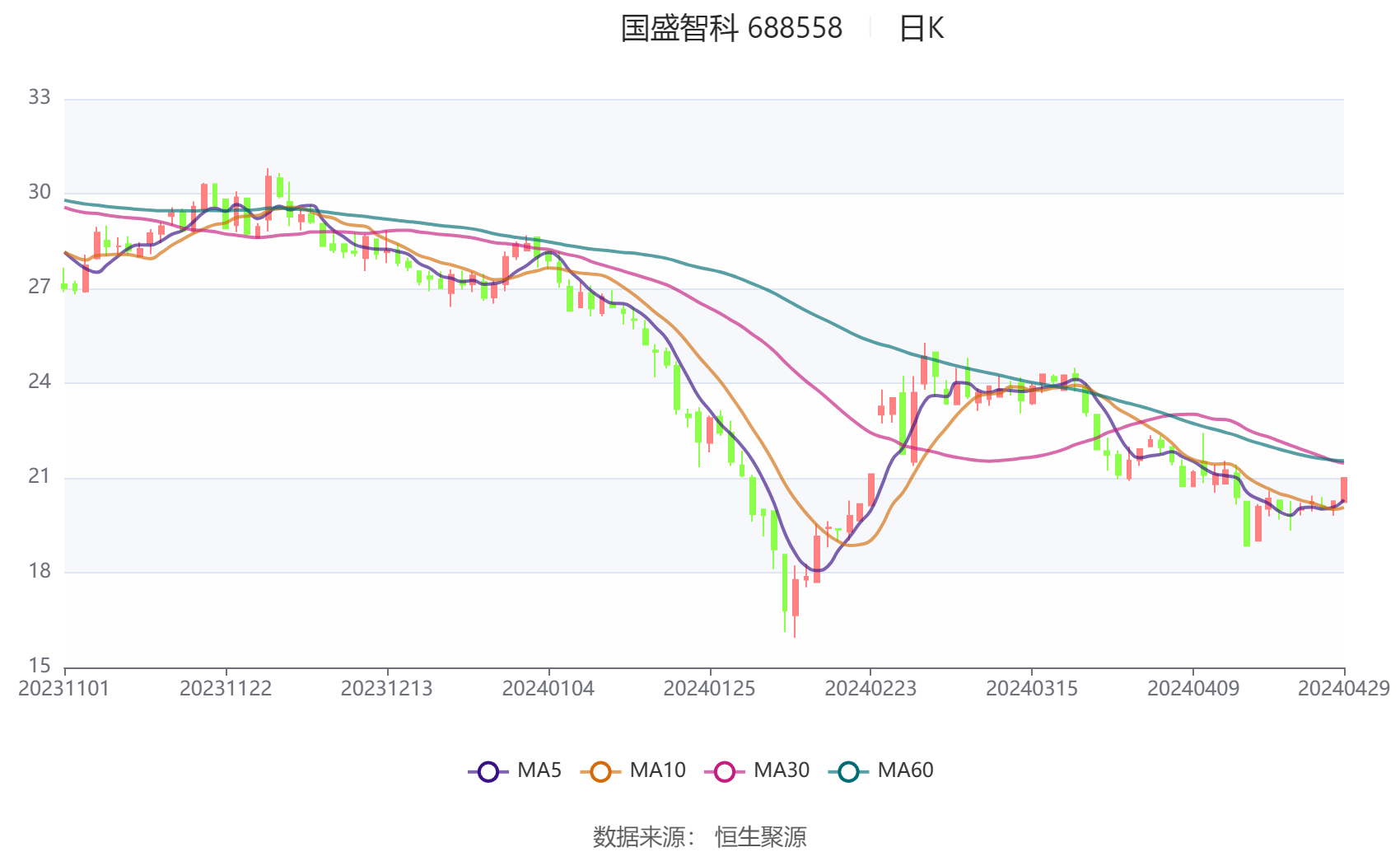Viewport: 1400px width, 852px height.
Task: Click the 20240223 x-axis date label
Action: (x=870, y=689)
